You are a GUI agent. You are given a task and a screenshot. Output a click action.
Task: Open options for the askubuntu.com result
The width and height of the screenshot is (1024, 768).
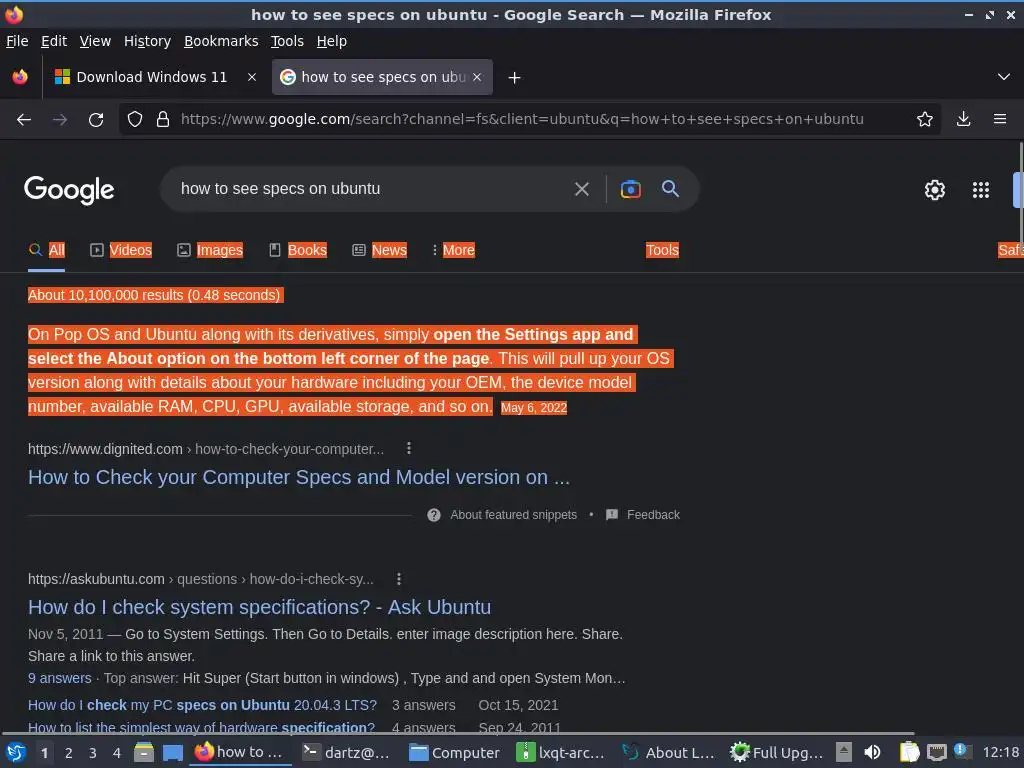click(x=399, y=579)
